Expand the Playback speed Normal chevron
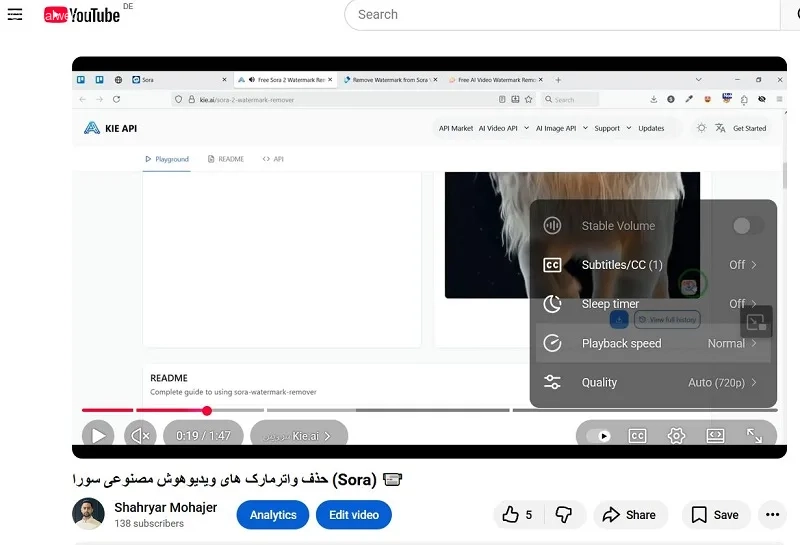800x545 pixels. click(x=754, y=343)
